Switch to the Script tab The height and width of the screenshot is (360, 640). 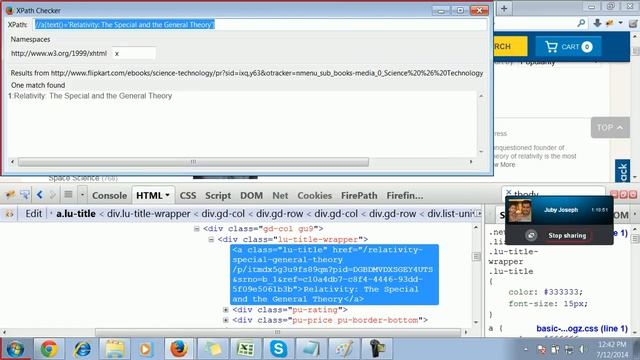pyautogui.click(x=218, y=196)
